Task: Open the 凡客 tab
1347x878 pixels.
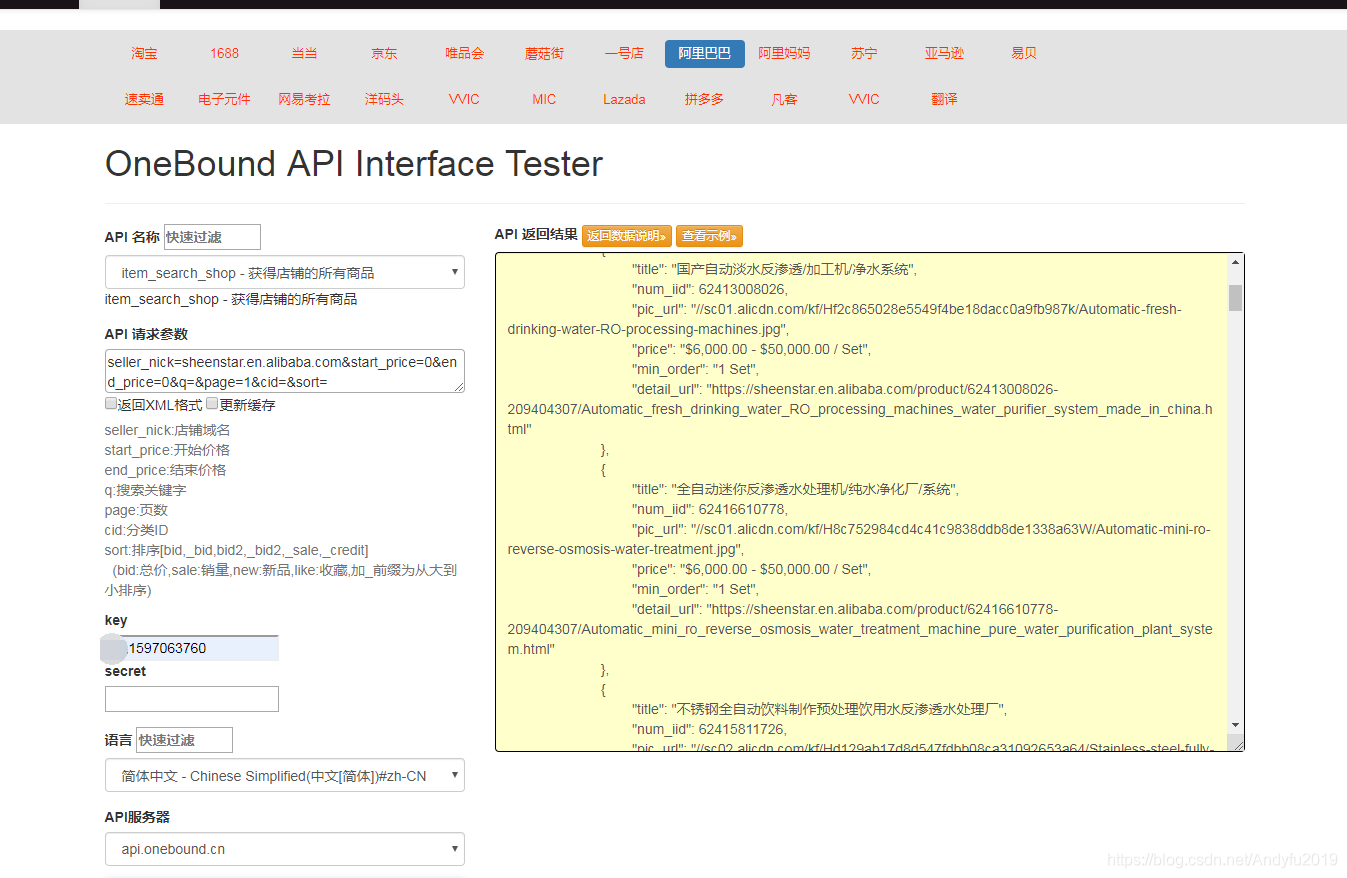Action: [784, 100]
